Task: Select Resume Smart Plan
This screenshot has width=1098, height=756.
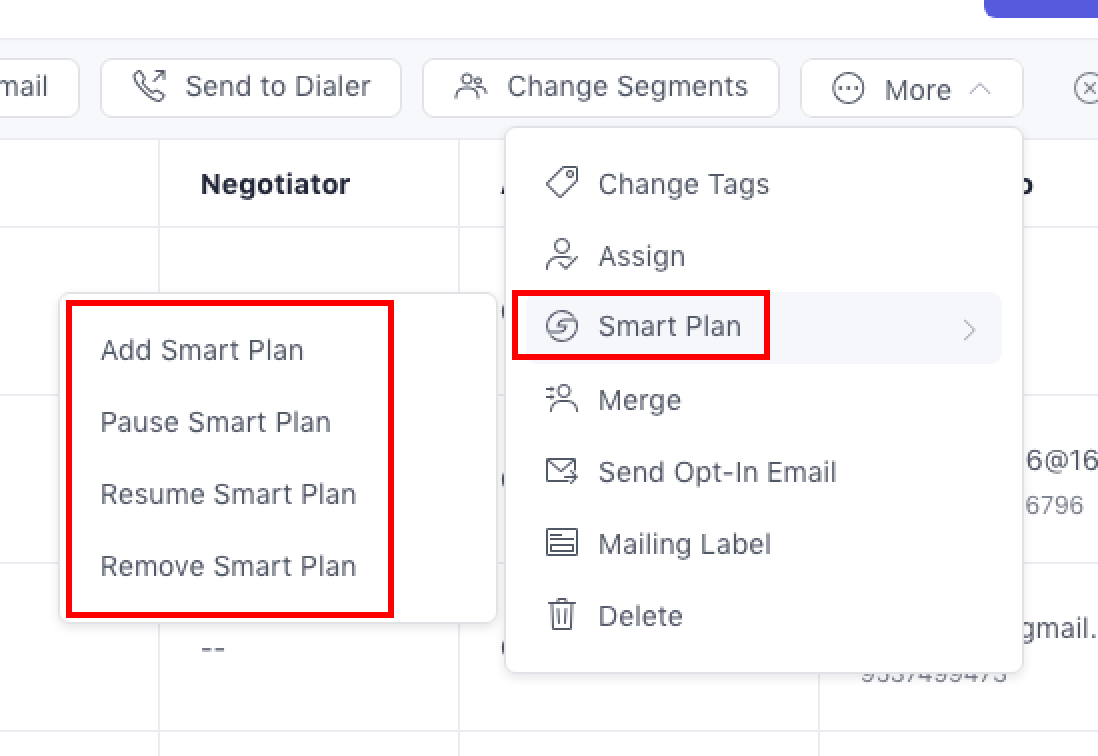Action: (x=228, y=494)
